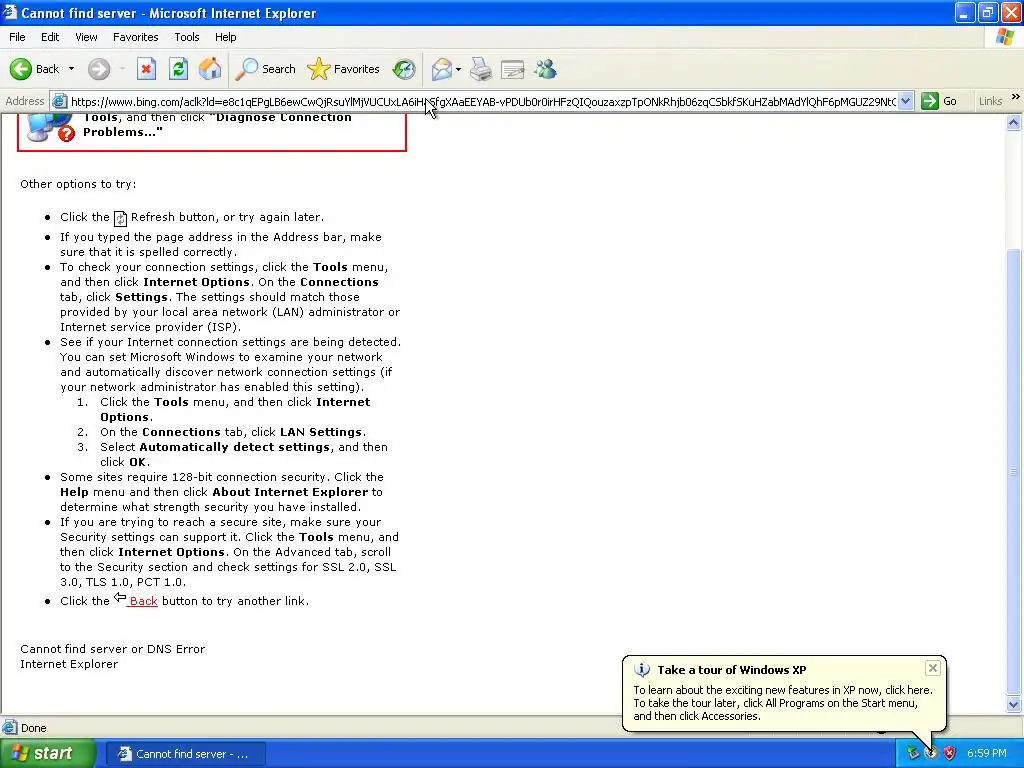Click the greyed Forward arrow button

(99, 69)
